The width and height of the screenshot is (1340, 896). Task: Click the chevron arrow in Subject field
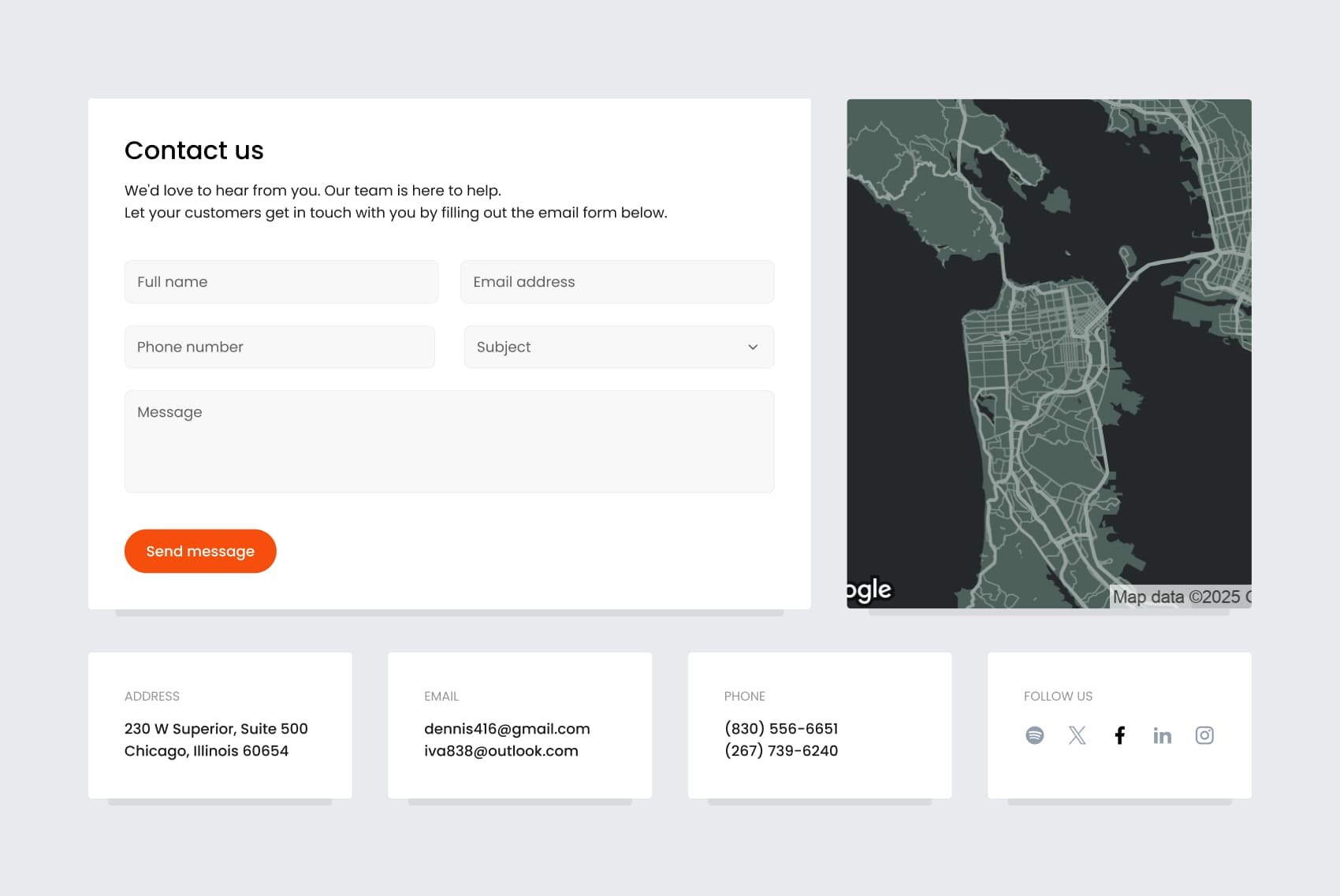[753, 347]
